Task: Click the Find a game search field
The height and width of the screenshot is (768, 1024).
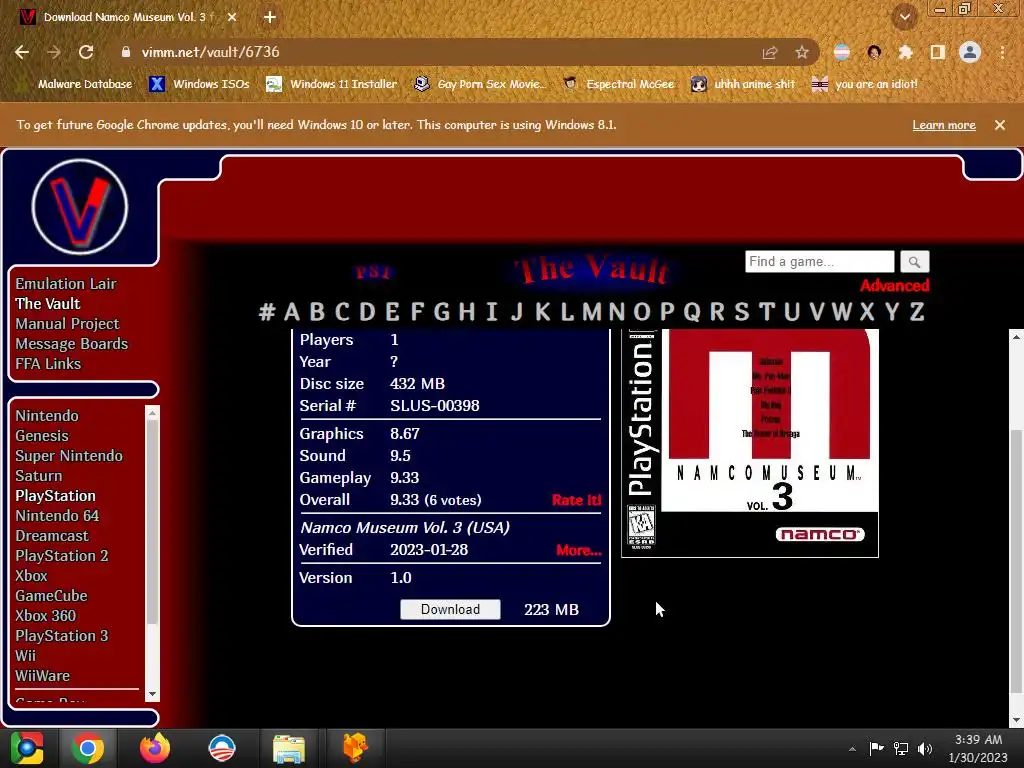Action: [x=820, y=262]
